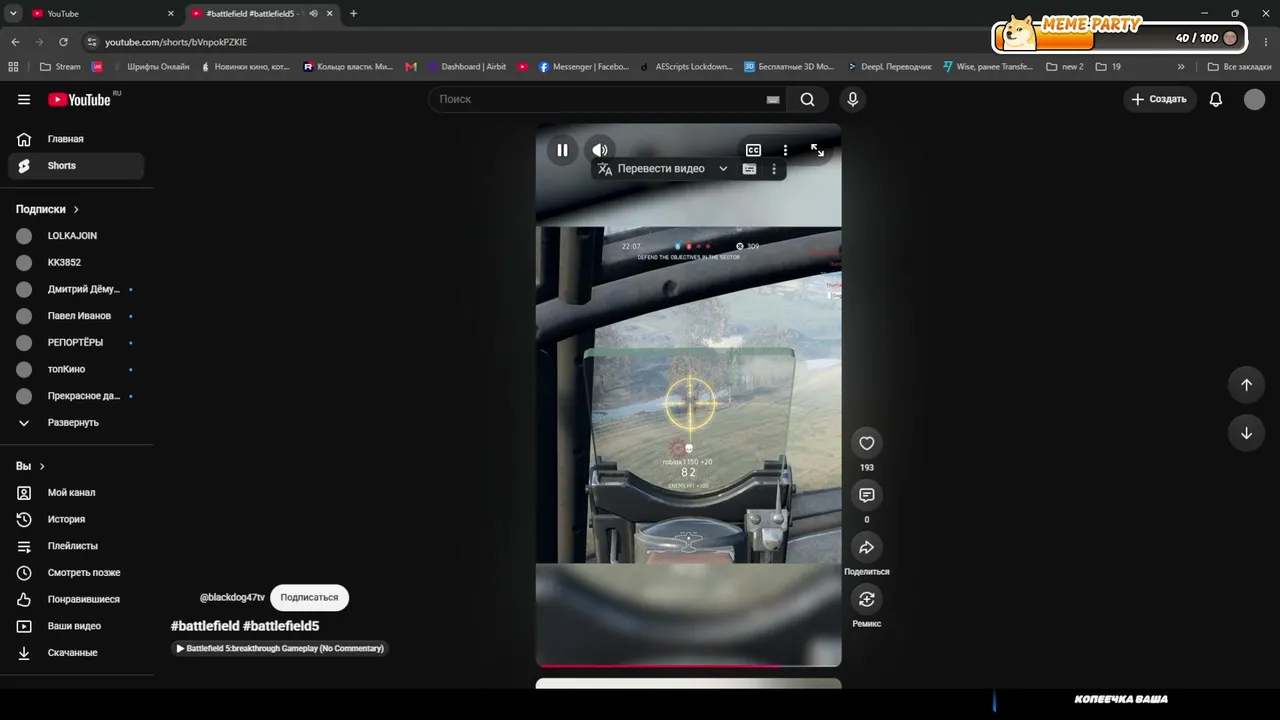Image resolution: width=1280 pixels, height=720 pixels.
Task: Open 'Battlefield 5:breakthrough Gameplay' linked video
Action: (279, 648)
